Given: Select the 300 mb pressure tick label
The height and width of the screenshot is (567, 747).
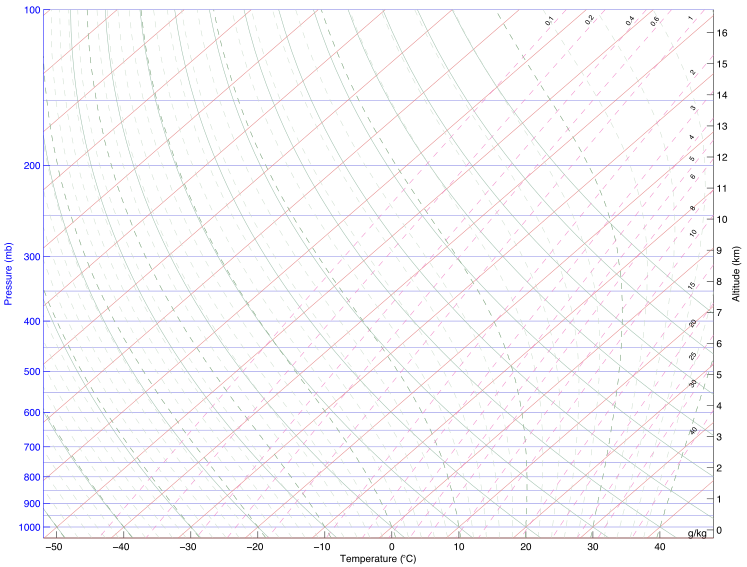Looking at the screenshot, I should coord(32,257).
